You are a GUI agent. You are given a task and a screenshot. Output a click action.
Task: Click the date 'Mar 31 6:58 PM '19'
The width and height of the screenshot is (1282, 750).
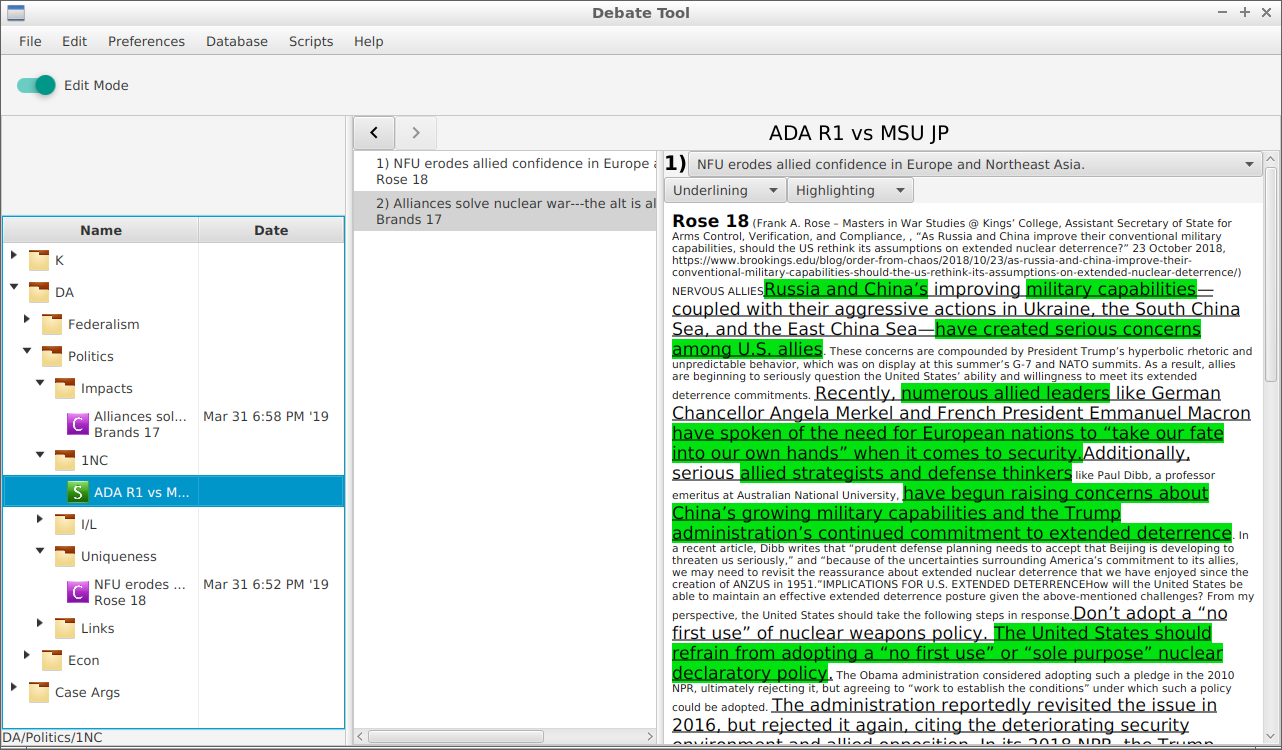pos(266,416)
